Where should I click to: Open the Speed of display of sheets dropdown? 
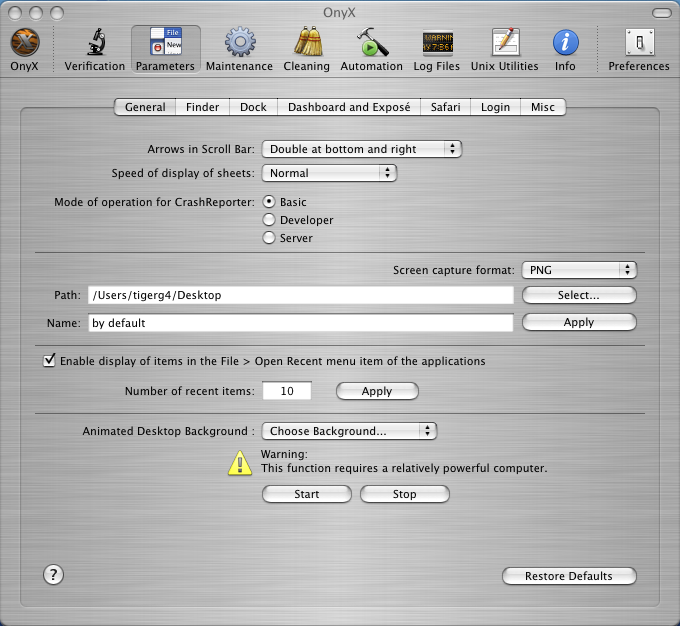tap(329, 173)
